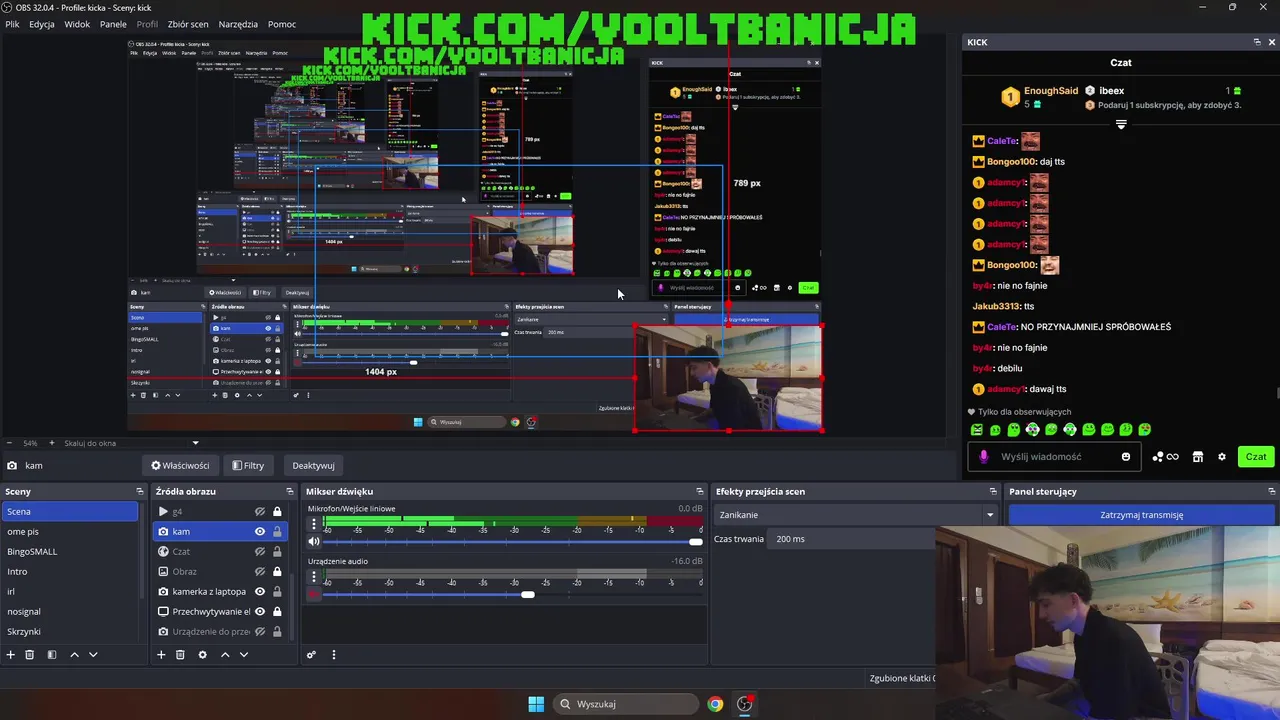Open Google Chrome from the taskbar
Screen dimensions: 1280x720
pyautogui.click(x=715, y=704)
